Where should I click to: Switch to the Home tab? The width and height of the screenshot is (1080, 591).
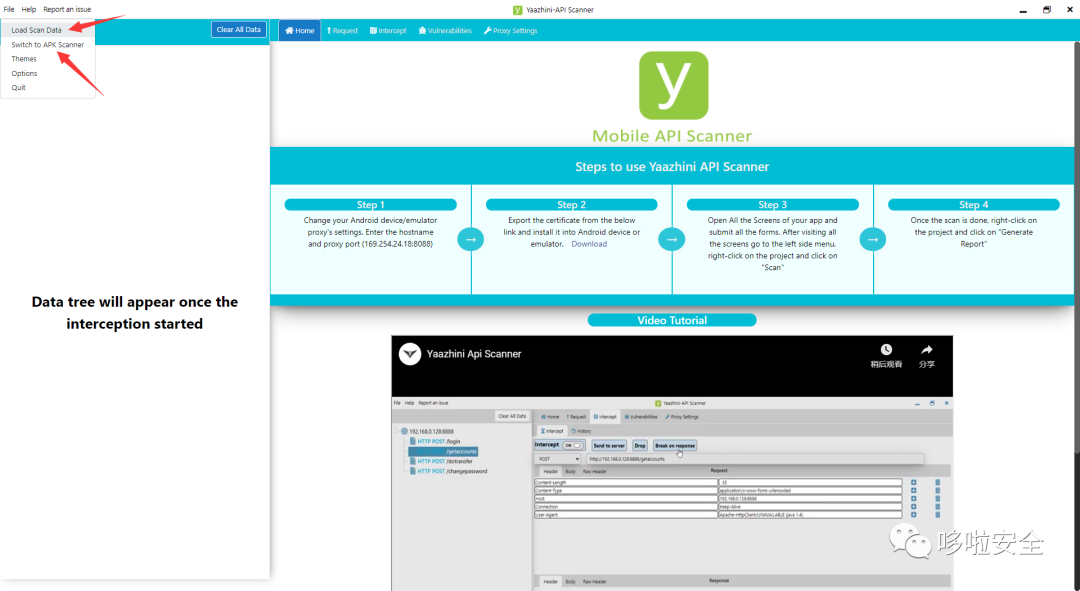pyautogui.click(x=300, y=30)
